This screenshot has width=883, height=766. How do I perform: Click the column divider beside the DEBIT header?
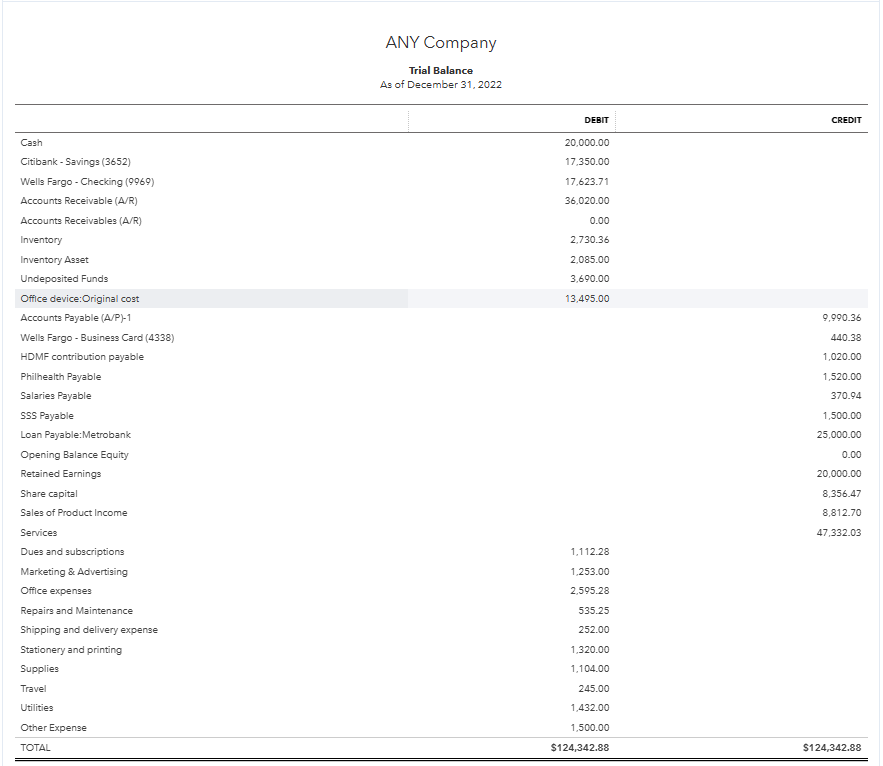coord(615,120)
